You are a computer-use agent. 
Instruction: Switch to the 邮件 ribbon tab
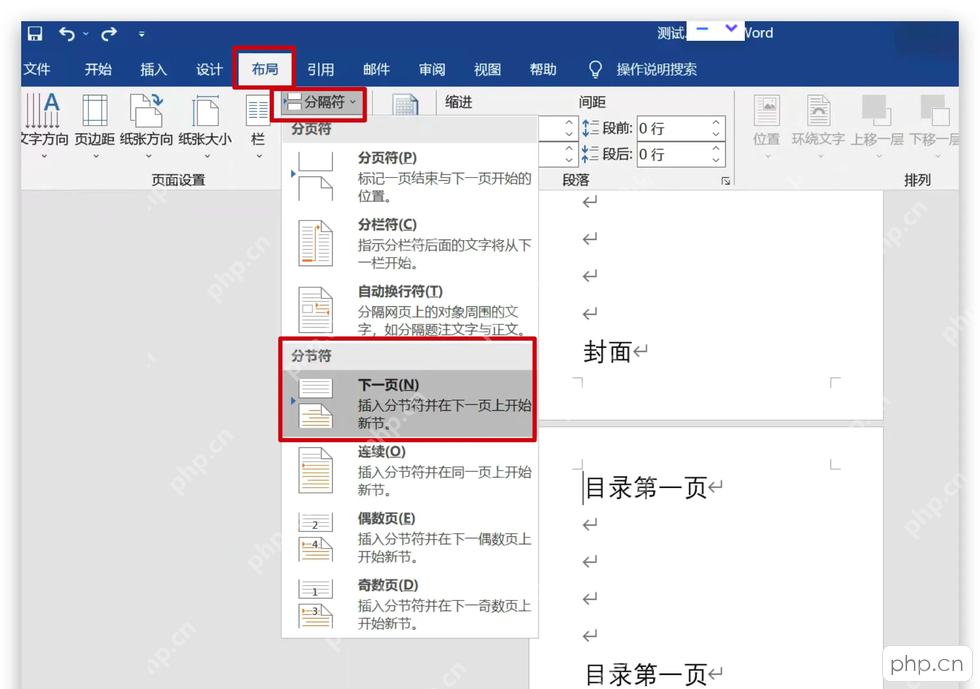click(x=376, y=69)
